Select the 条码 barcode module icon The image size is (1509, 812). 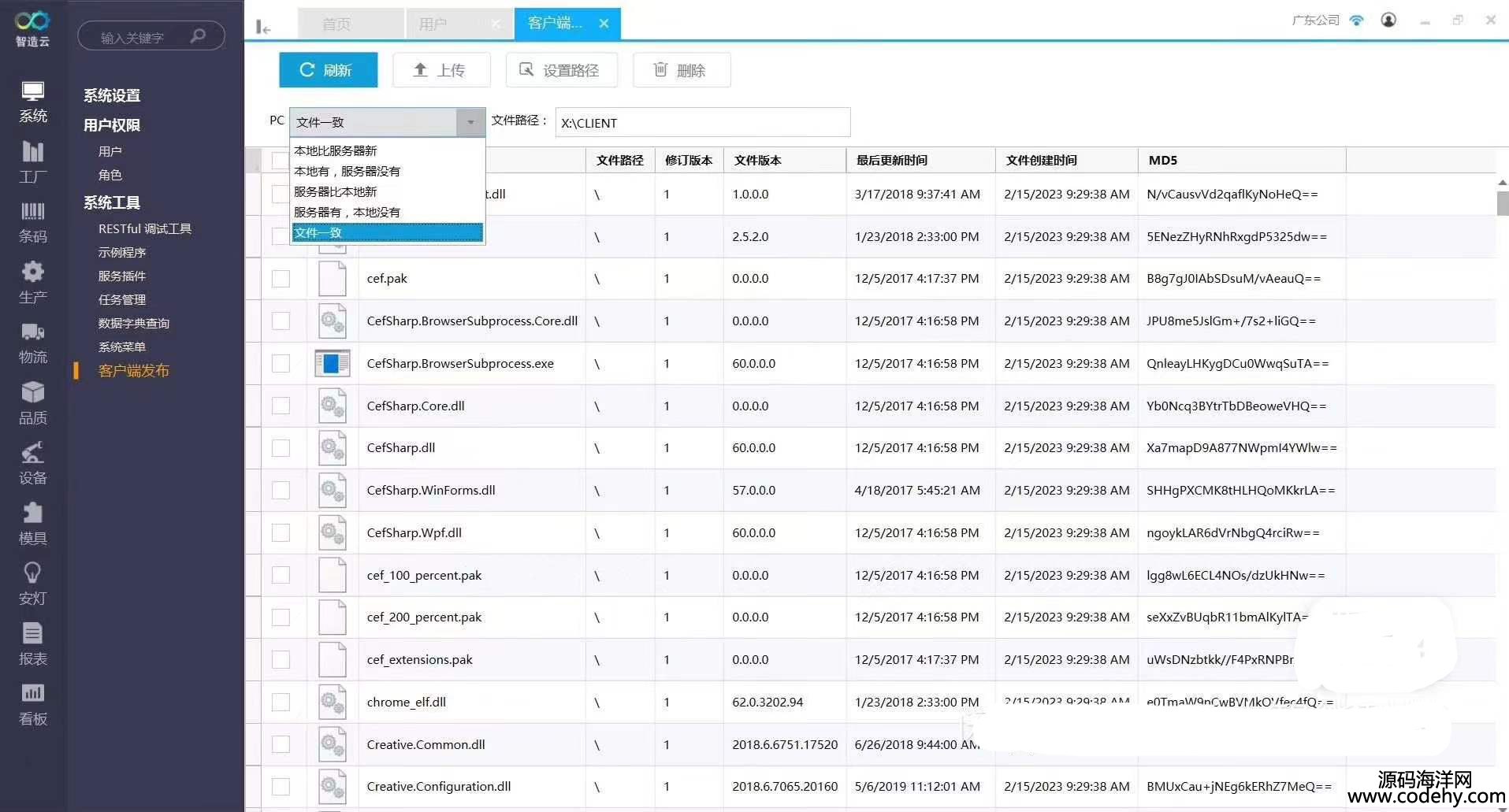[32, 221]
